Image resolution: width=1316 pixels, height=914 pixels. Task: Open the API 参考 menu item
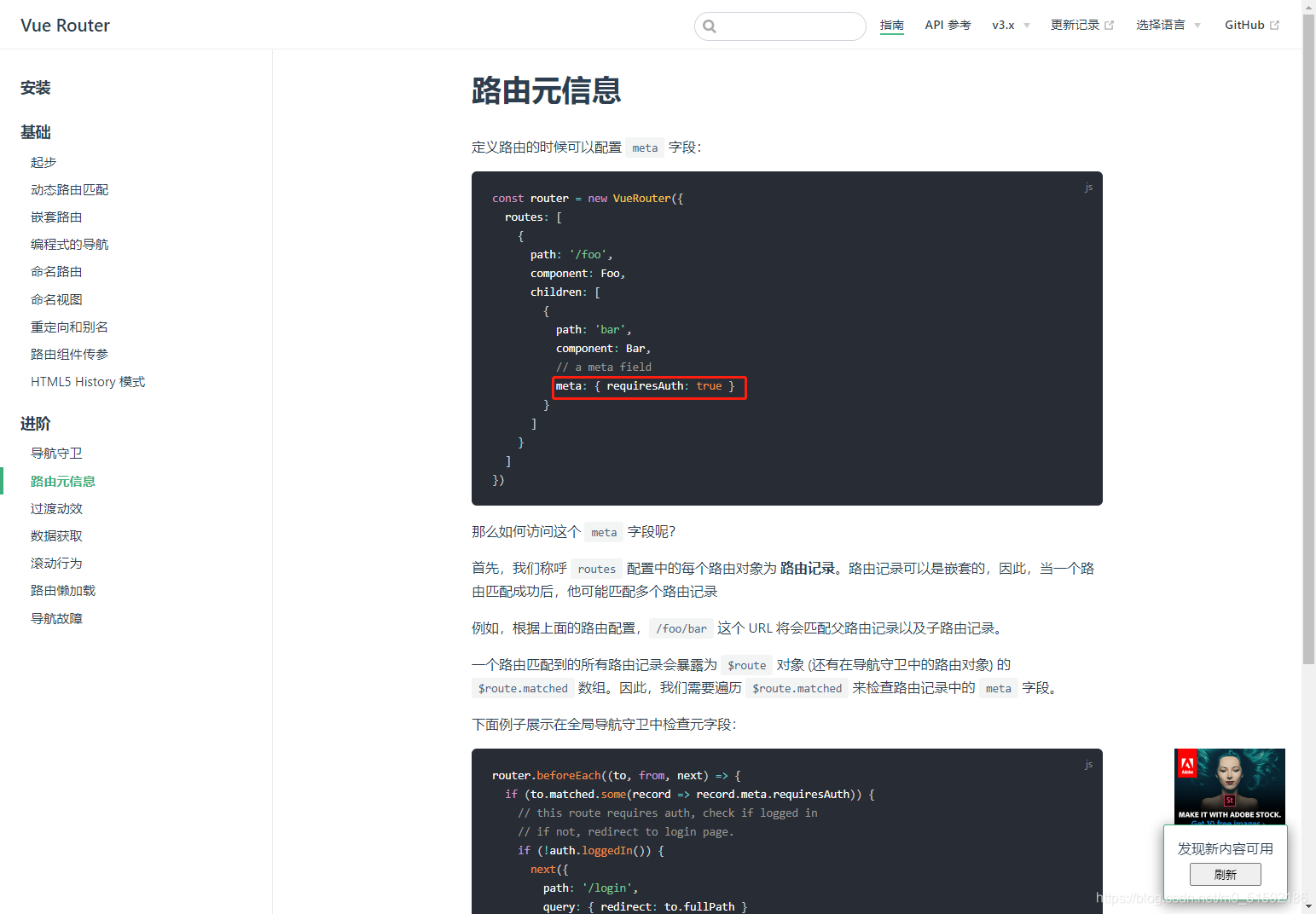[947, 25]
